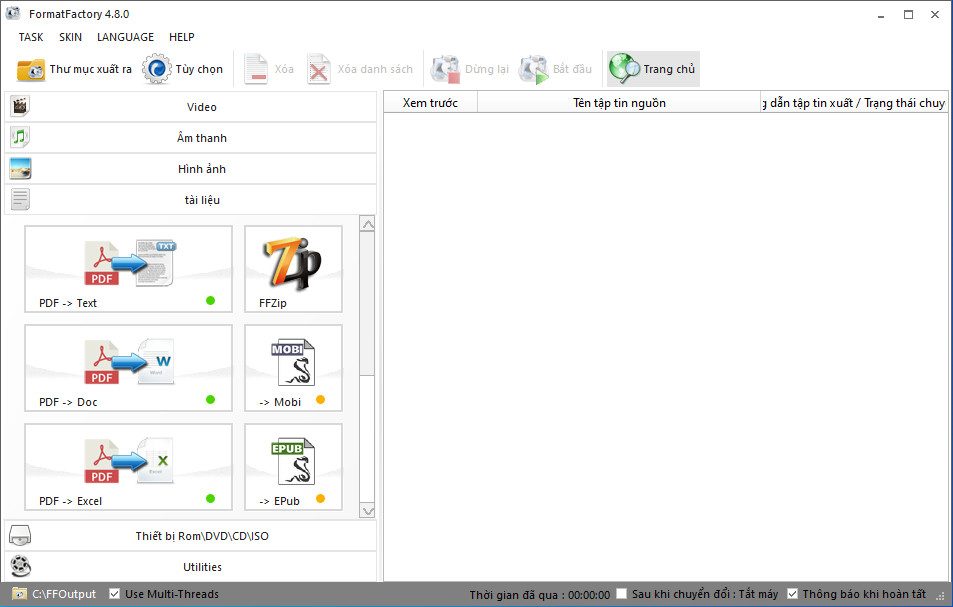Minimize the FormatFactory window
Viewport: 953px width, 607px height.
click(881, 15)
